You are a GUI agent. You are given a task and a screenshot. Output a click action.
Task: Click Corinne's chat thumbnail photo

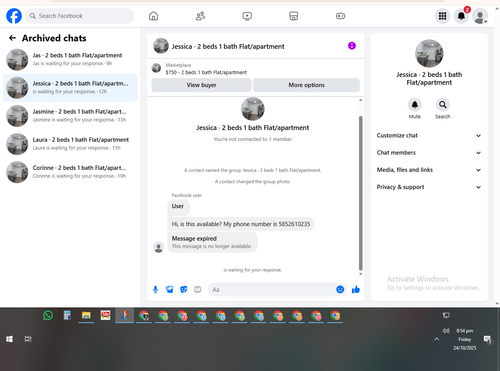17,172
